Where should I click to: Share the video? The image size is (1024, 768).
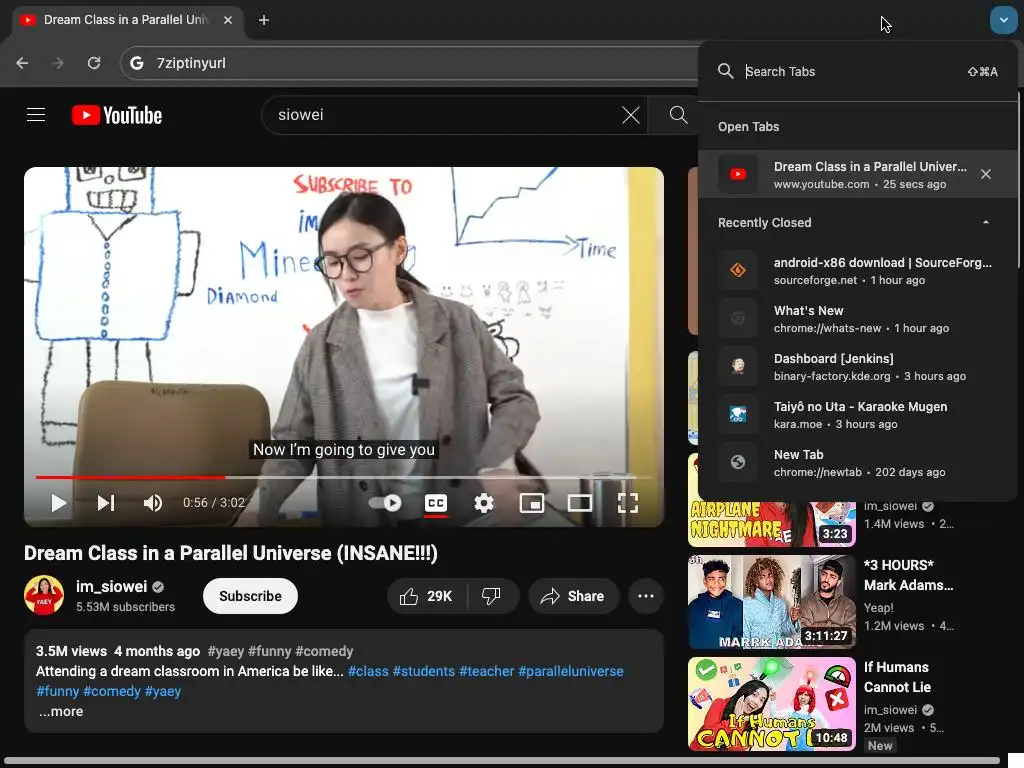(573, 596)
